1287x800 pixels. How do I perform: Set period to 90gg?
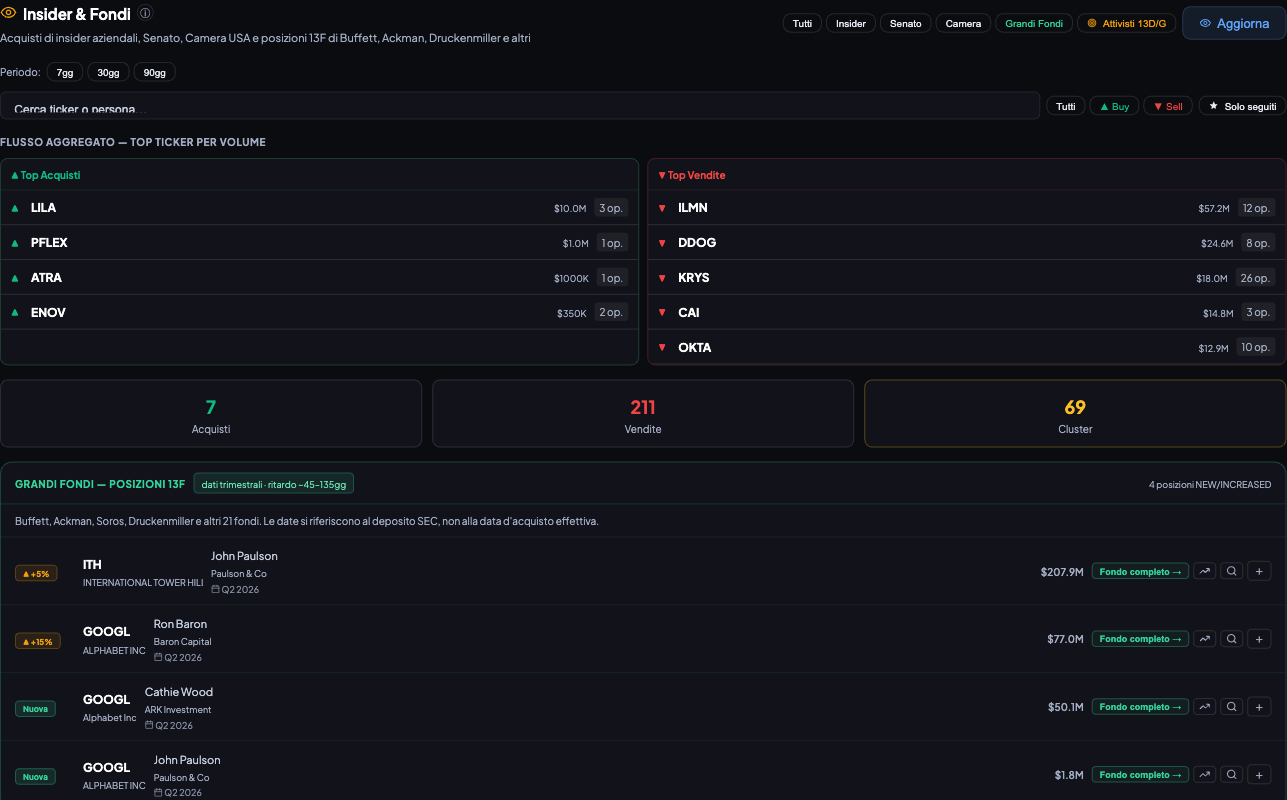click(155, 73)
